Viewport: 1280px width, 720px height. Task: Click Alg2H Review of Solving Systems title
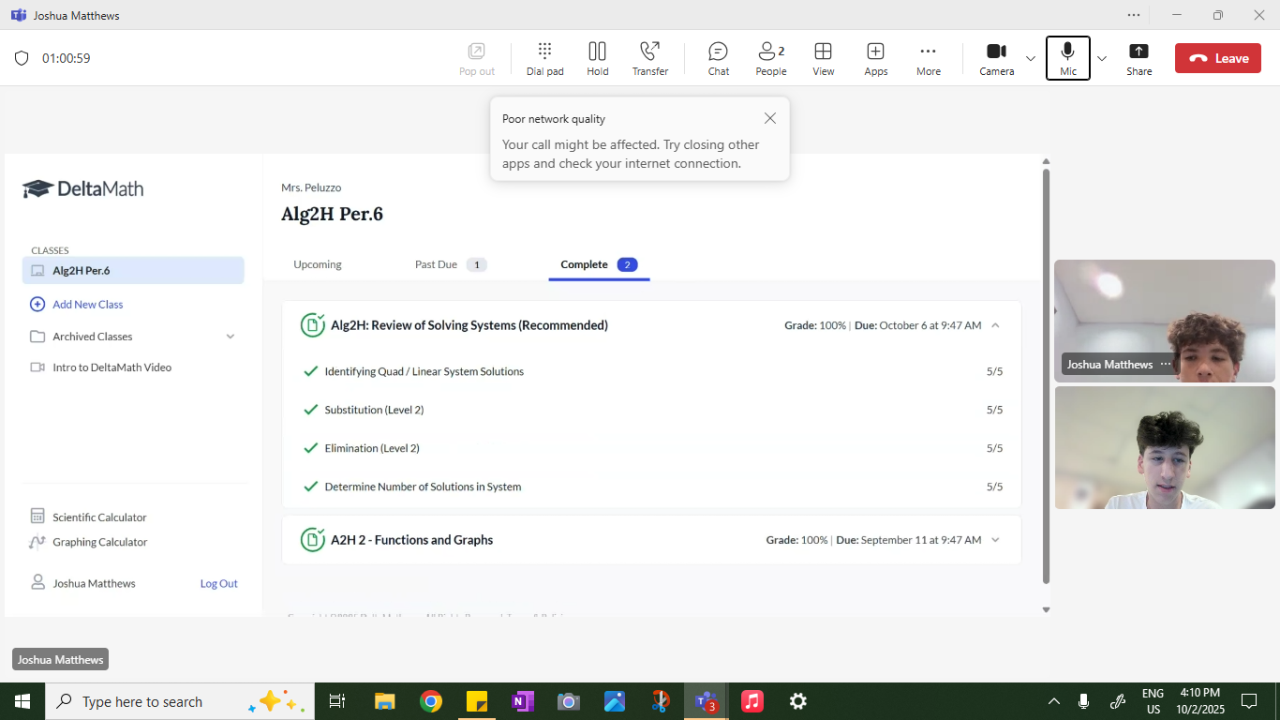(x=469, y=325)
